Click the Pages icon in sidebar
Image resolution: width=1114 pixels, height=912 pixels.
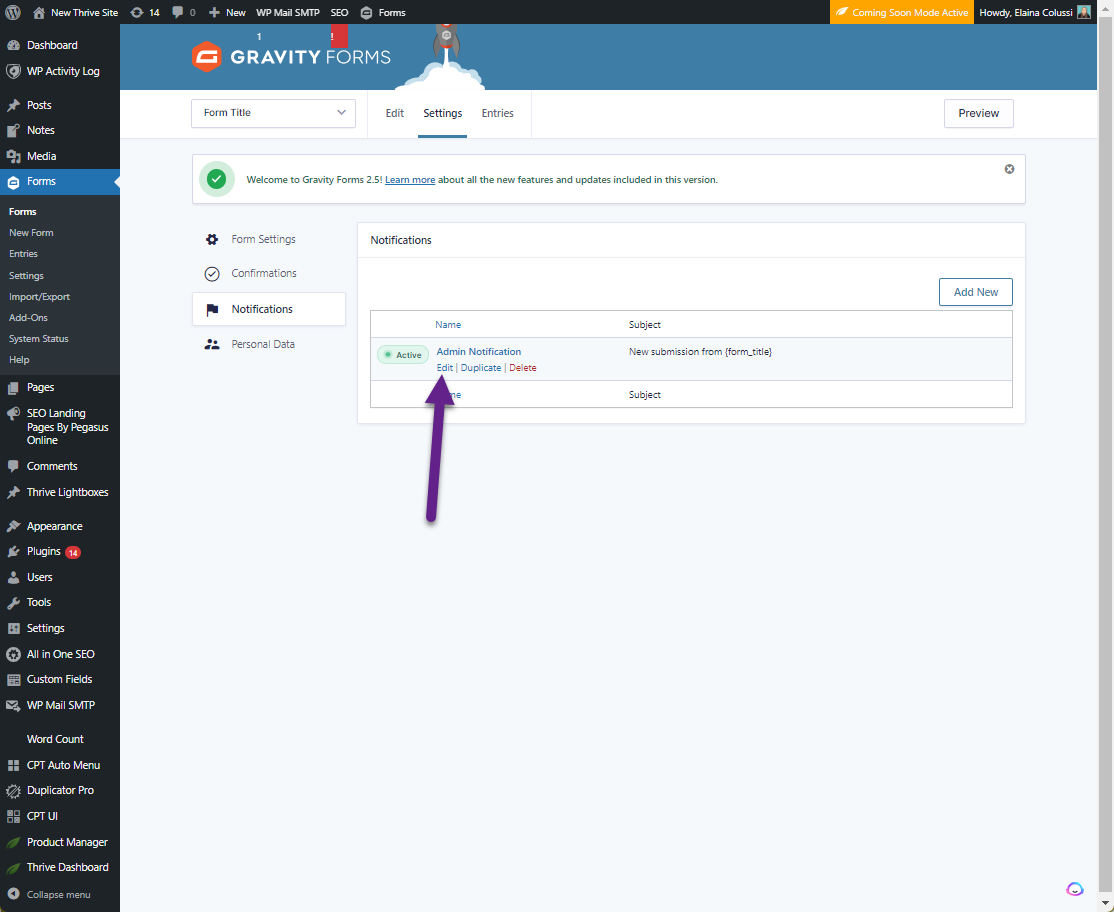pyautogui.click(x=13, y=387)
